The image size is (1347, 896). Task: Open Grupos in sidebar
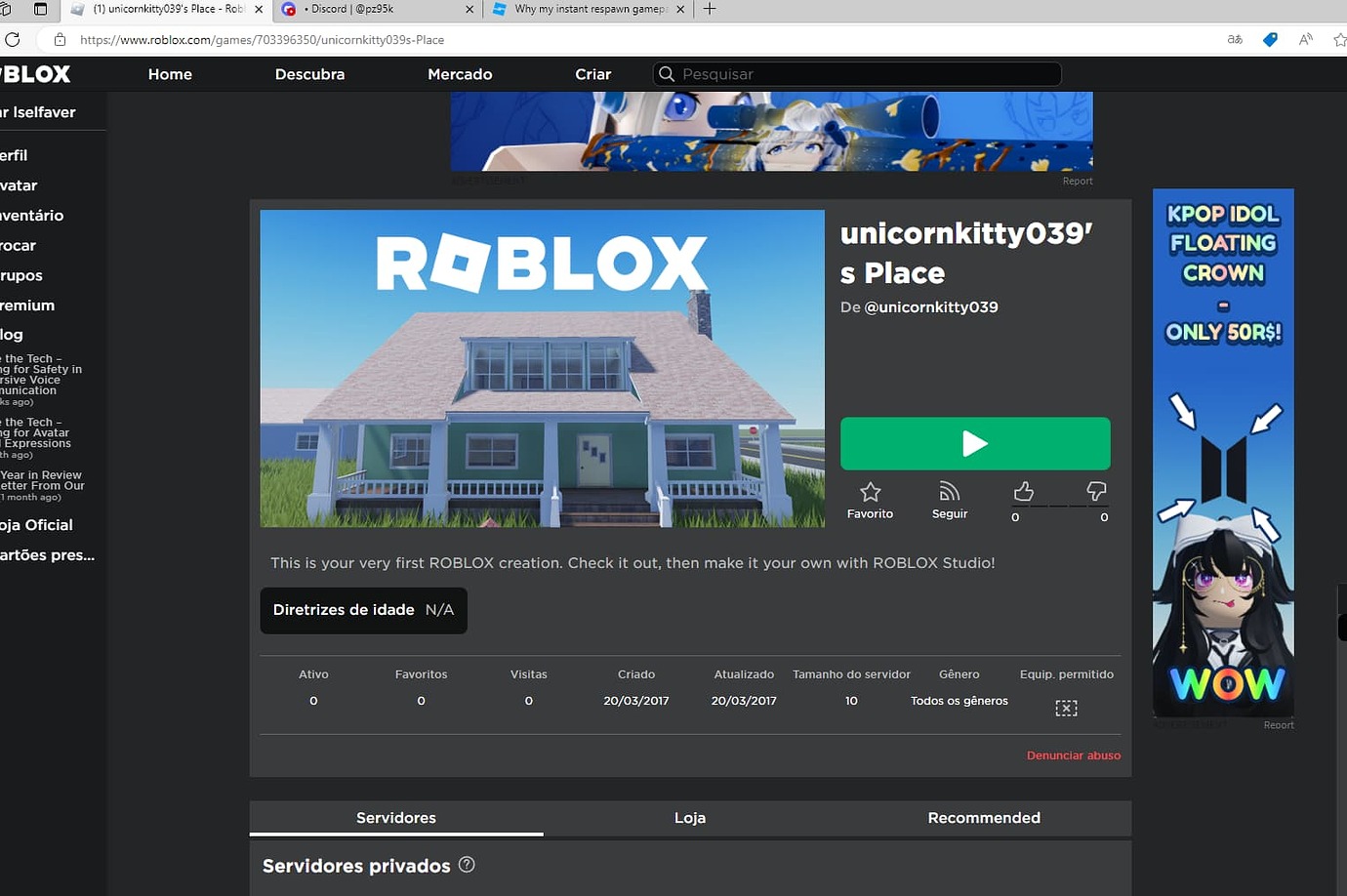21,276
